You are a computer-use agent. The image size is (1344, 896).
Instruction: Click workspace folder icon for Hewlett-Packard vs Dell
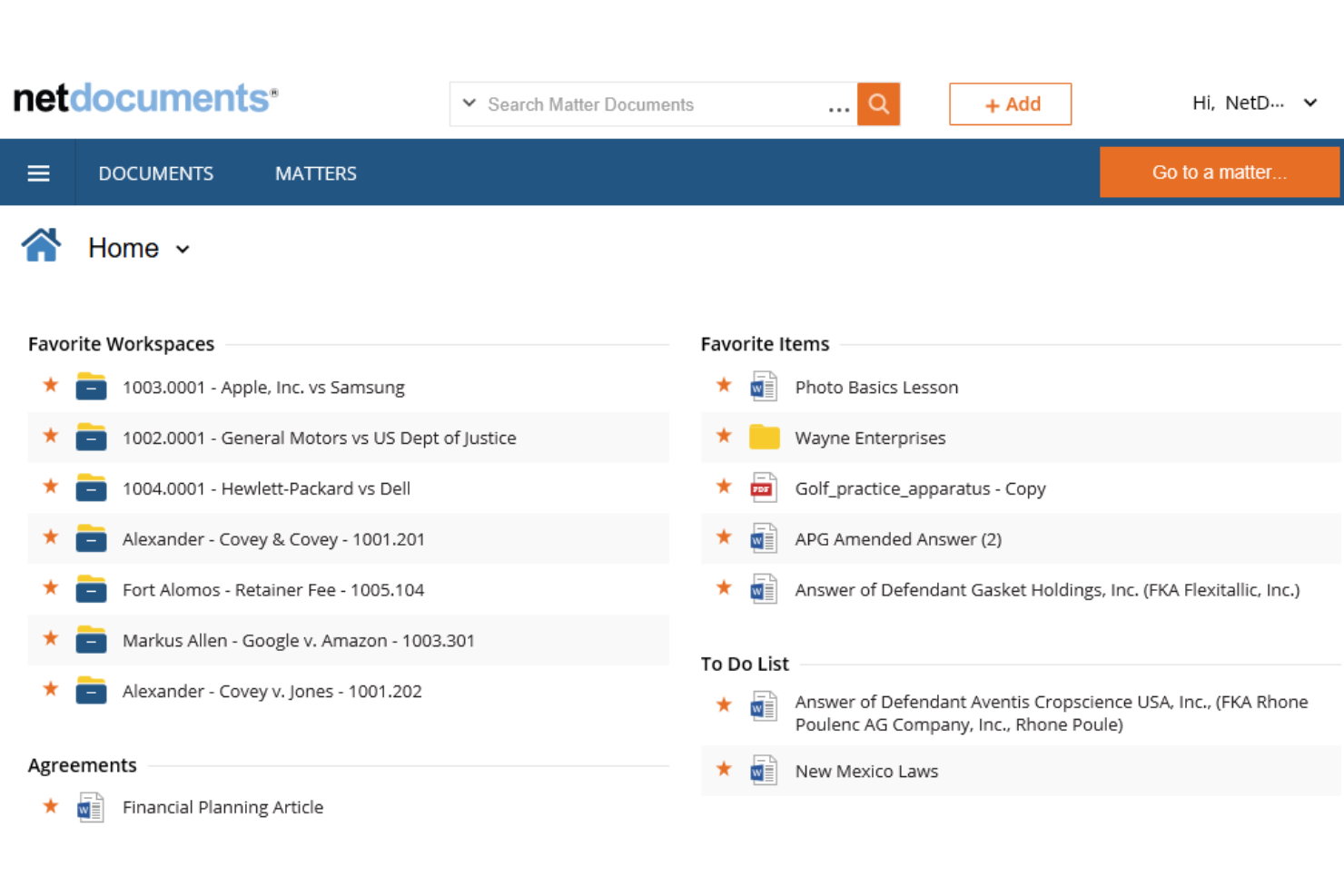click(x=91, y=488)
